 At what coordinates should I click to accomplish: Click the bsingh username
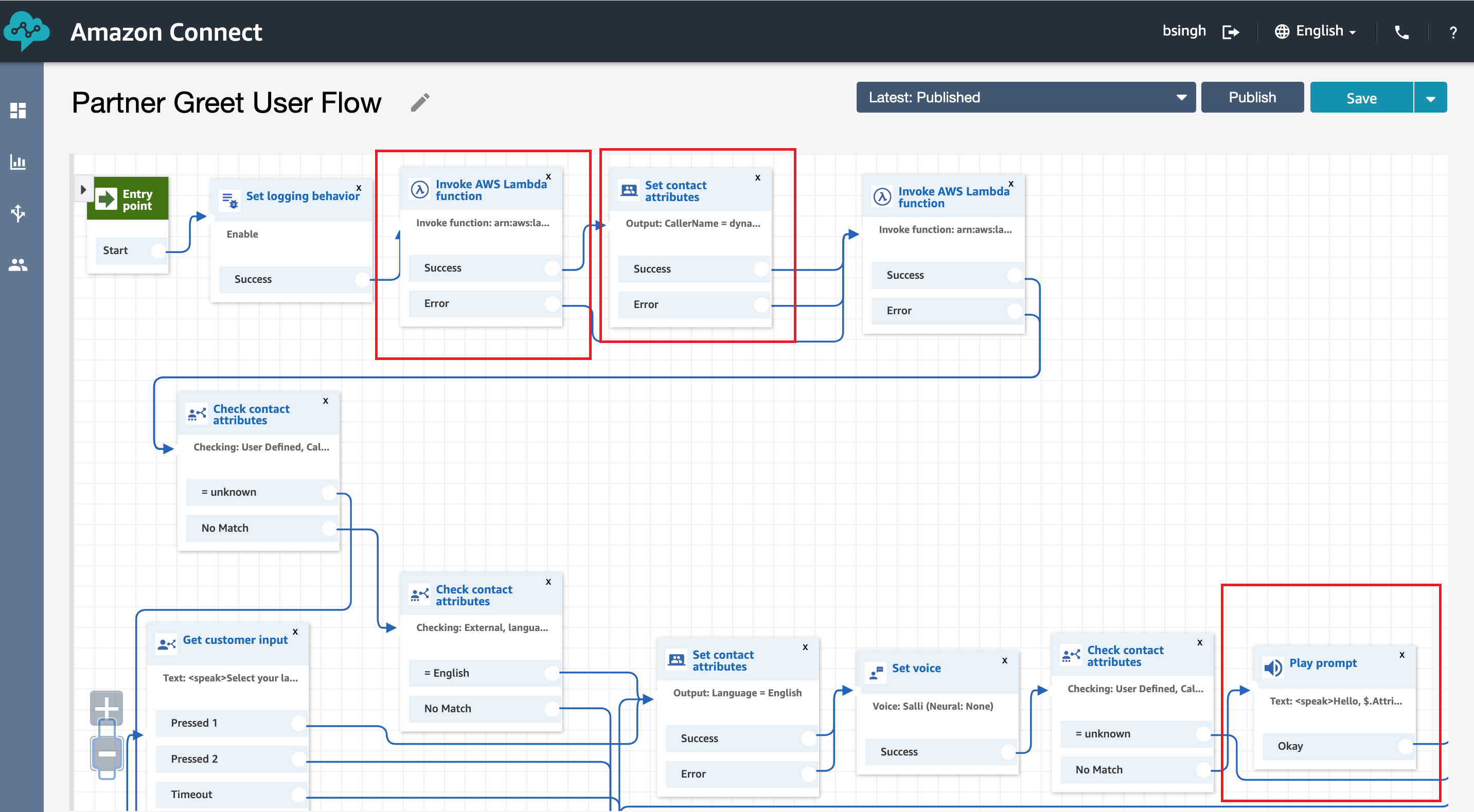pyautogui.click(x=1184, y=31)
